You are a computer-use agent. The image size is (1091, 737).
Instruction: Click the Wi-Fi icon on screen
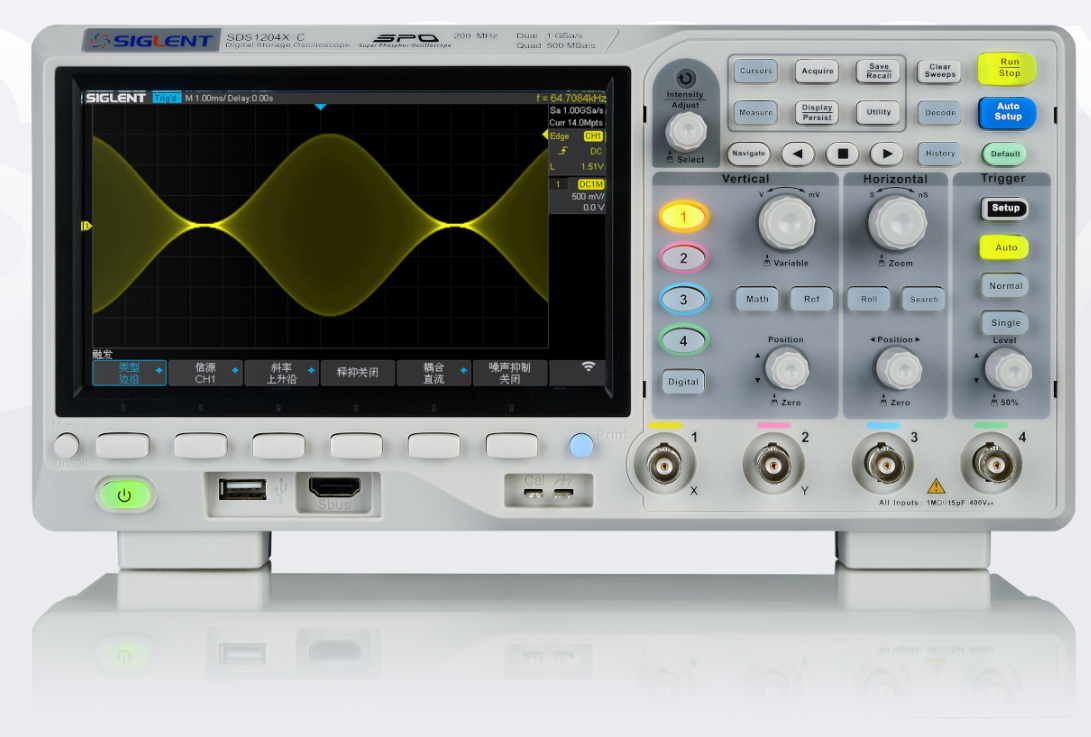[x=589, y=366]
